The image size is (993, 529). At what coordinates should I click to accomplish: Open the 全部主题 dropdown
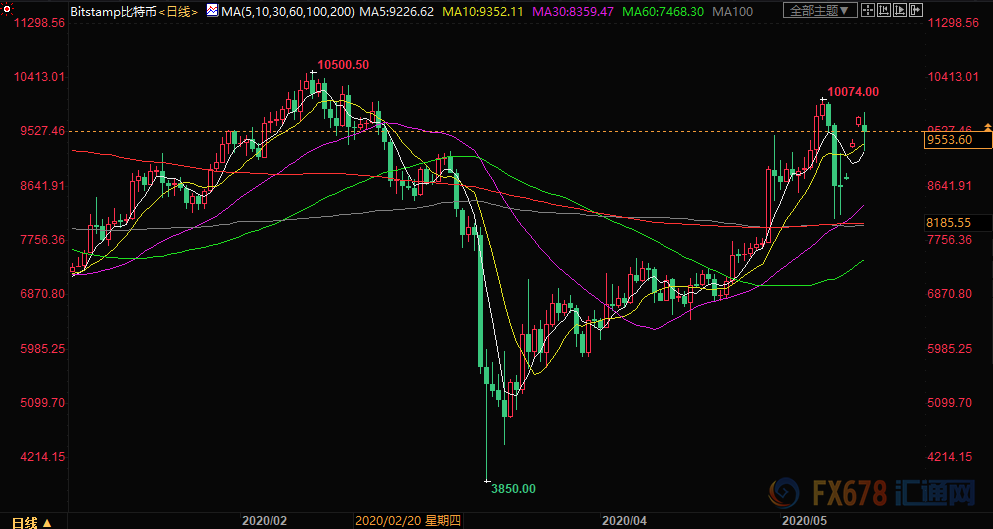tap(820, 10)
